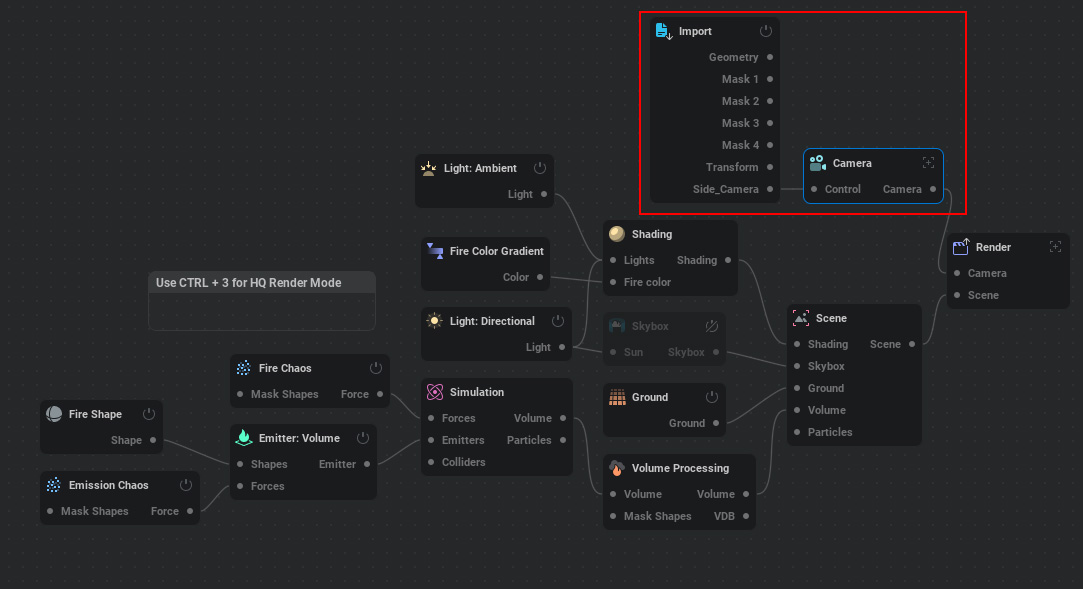This screenshot has height=589, width=1083.
Task: Toggle the Emission Chaos power button
Action: [186, 485]
